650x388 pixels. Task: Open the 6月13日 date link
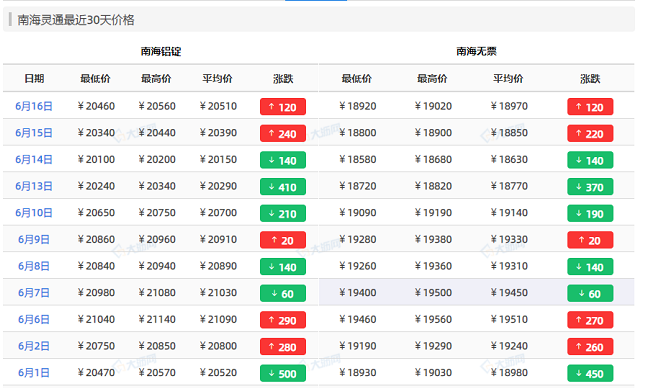pyautogui.click(x=34, y=186)
